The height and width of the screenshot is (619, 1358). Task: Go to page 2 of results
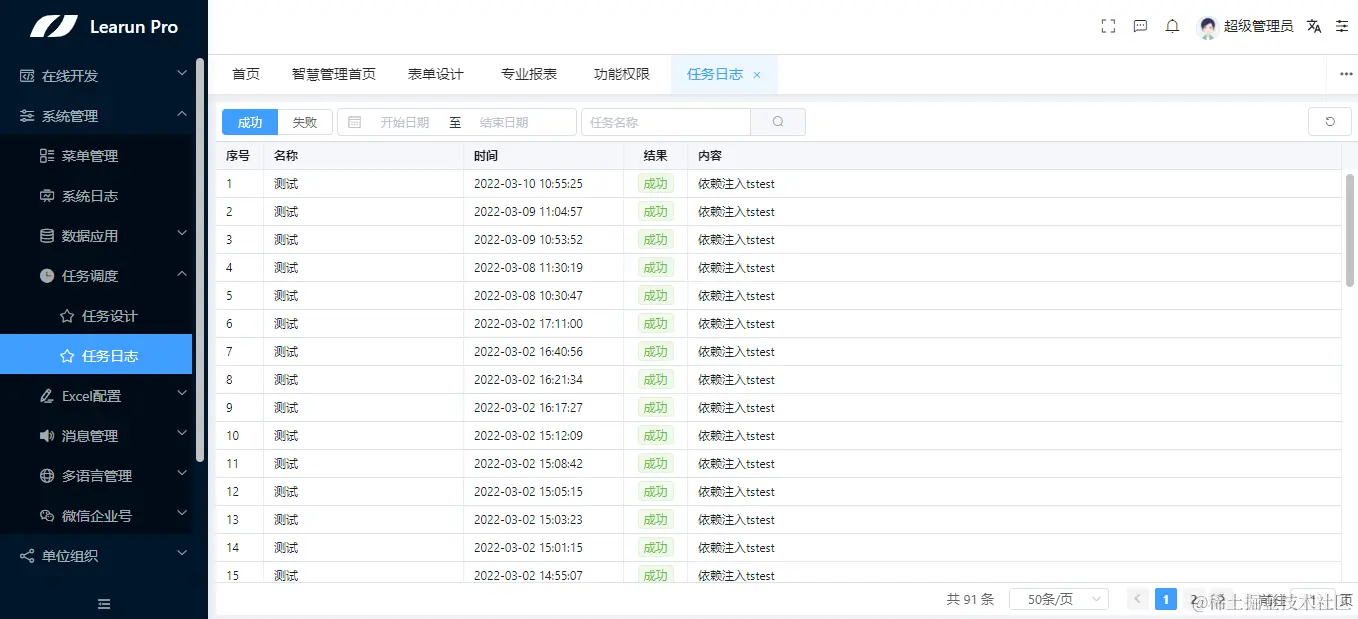[1196, 598]
